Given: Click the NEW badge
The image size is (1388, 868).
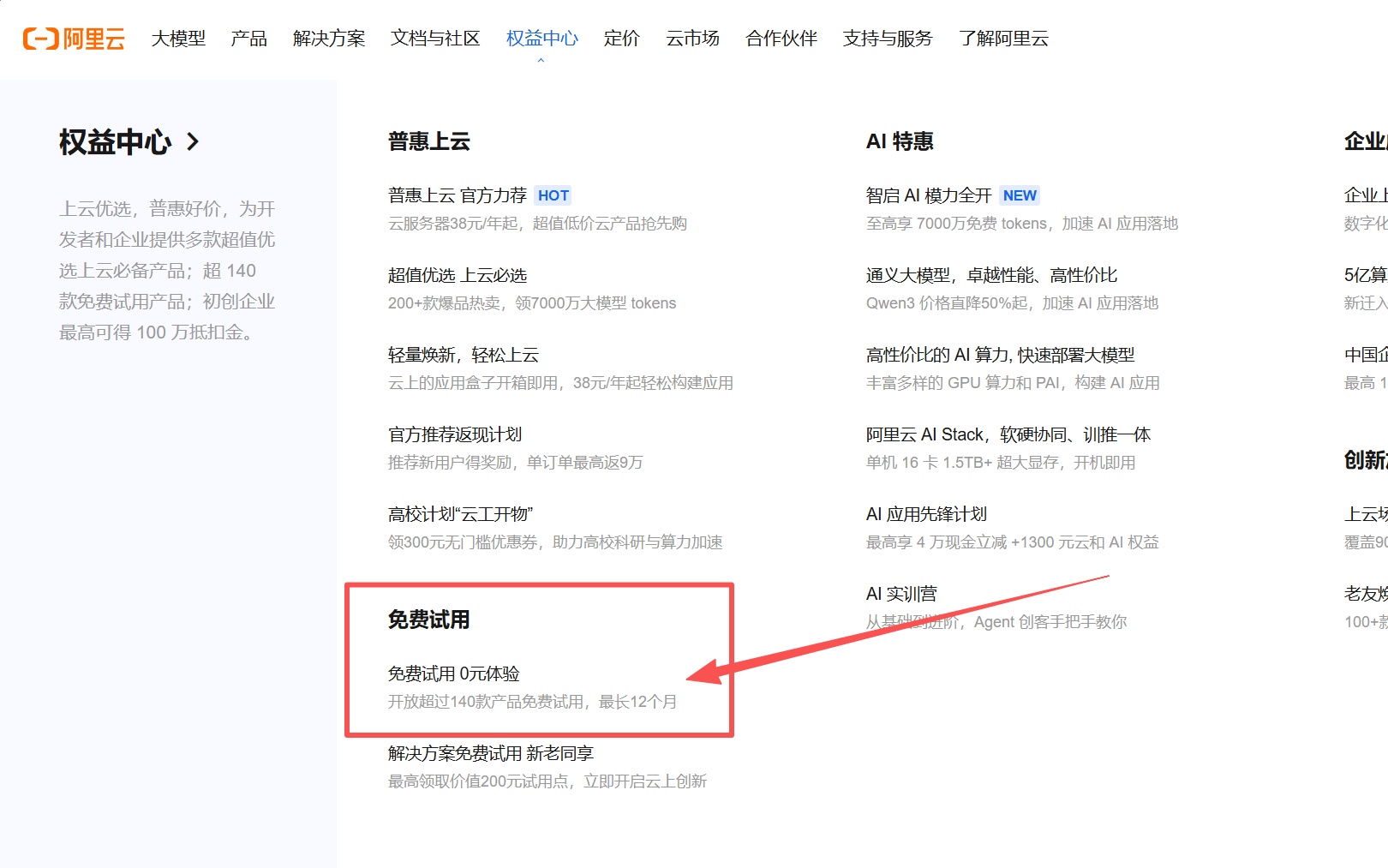Looking at the screenshot, I should click(1020, 195).
